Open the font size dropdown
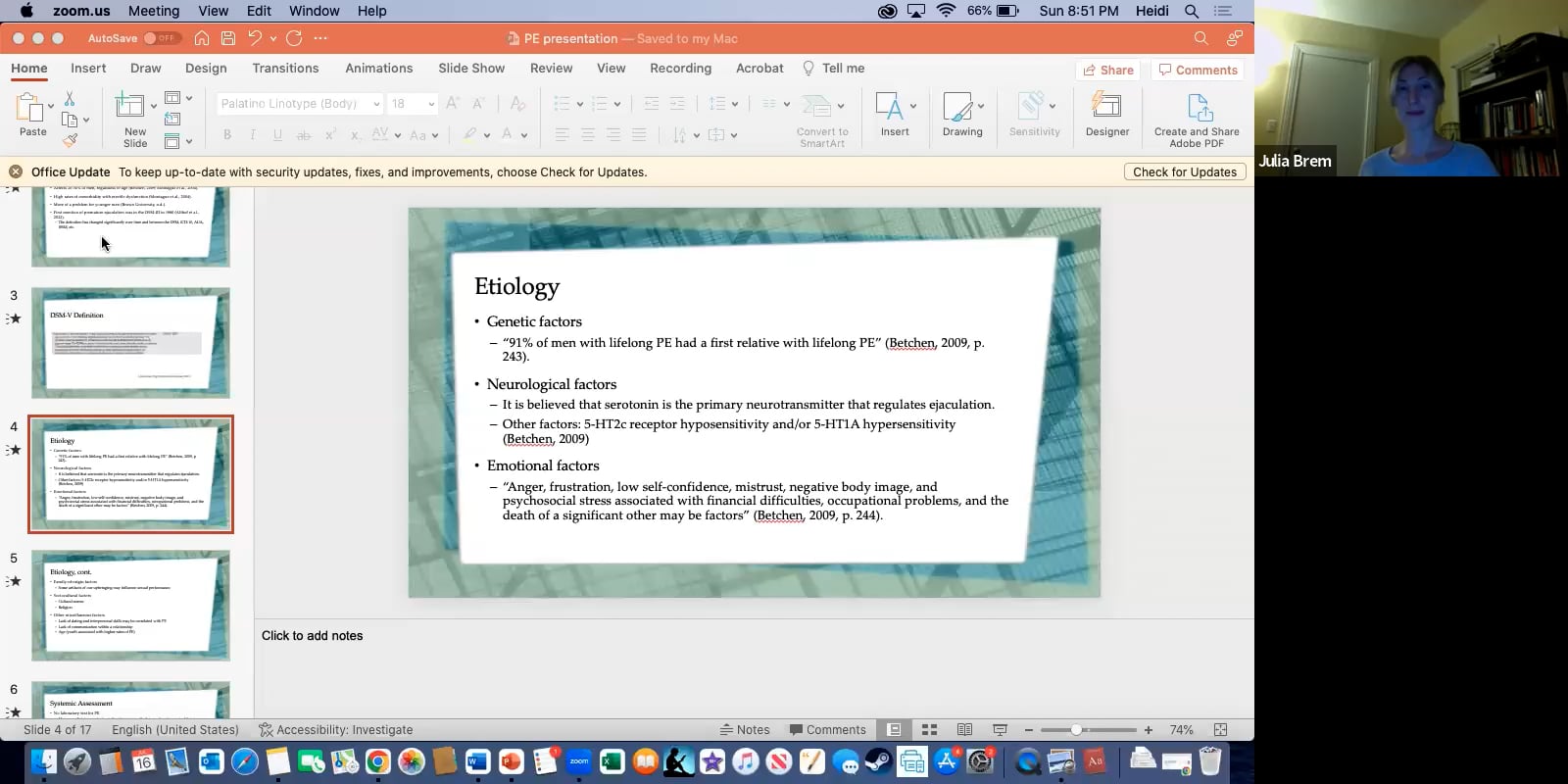The image size is (1568, 784). (431, 104)
